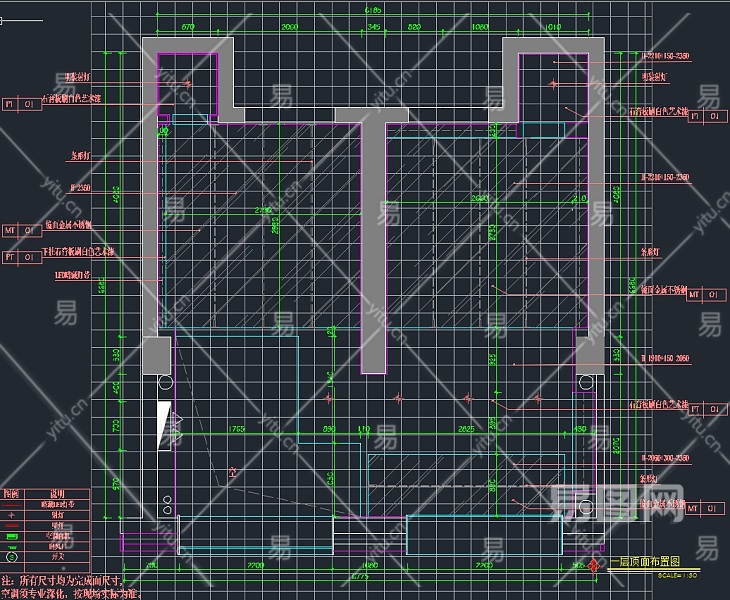Image resolution: width=730 pixels, height=600 pixels.
Task: Select the green air vent legend symbol
Action: (x=12, y=547)
